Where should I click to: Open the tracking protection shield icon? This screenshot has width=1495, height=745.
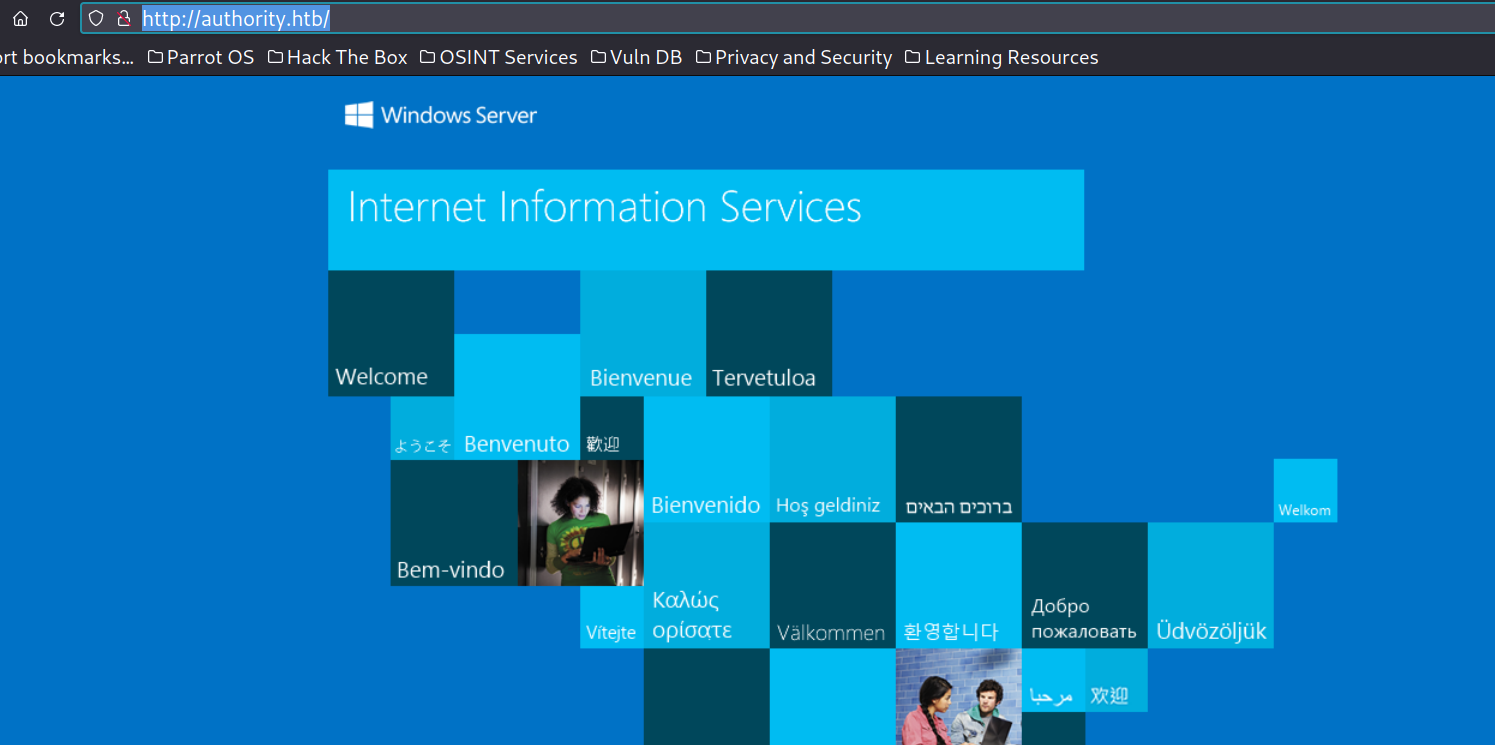click(96, 18)
